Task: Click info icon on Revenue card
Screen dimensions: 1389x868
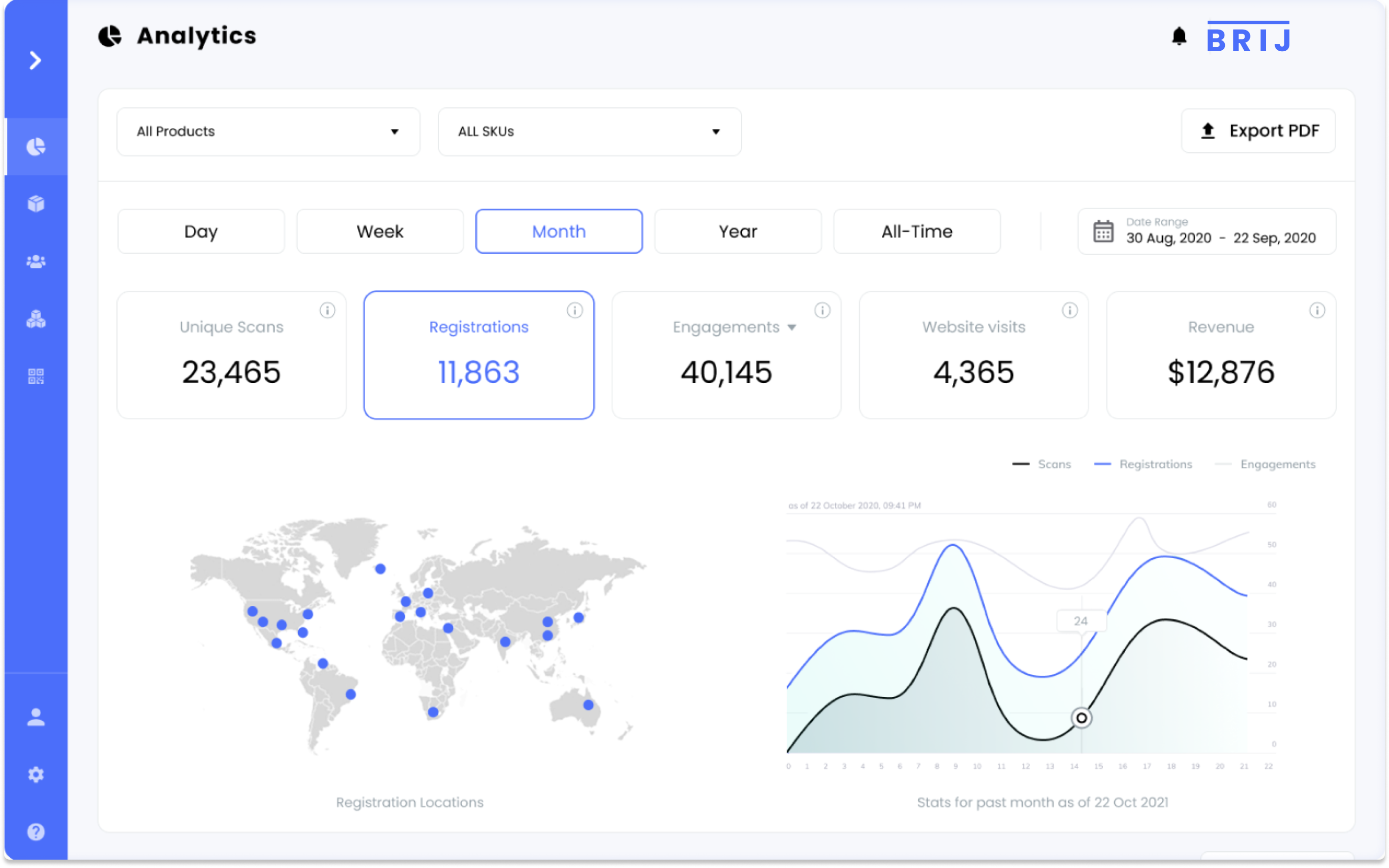Action: click(1317, 310)
